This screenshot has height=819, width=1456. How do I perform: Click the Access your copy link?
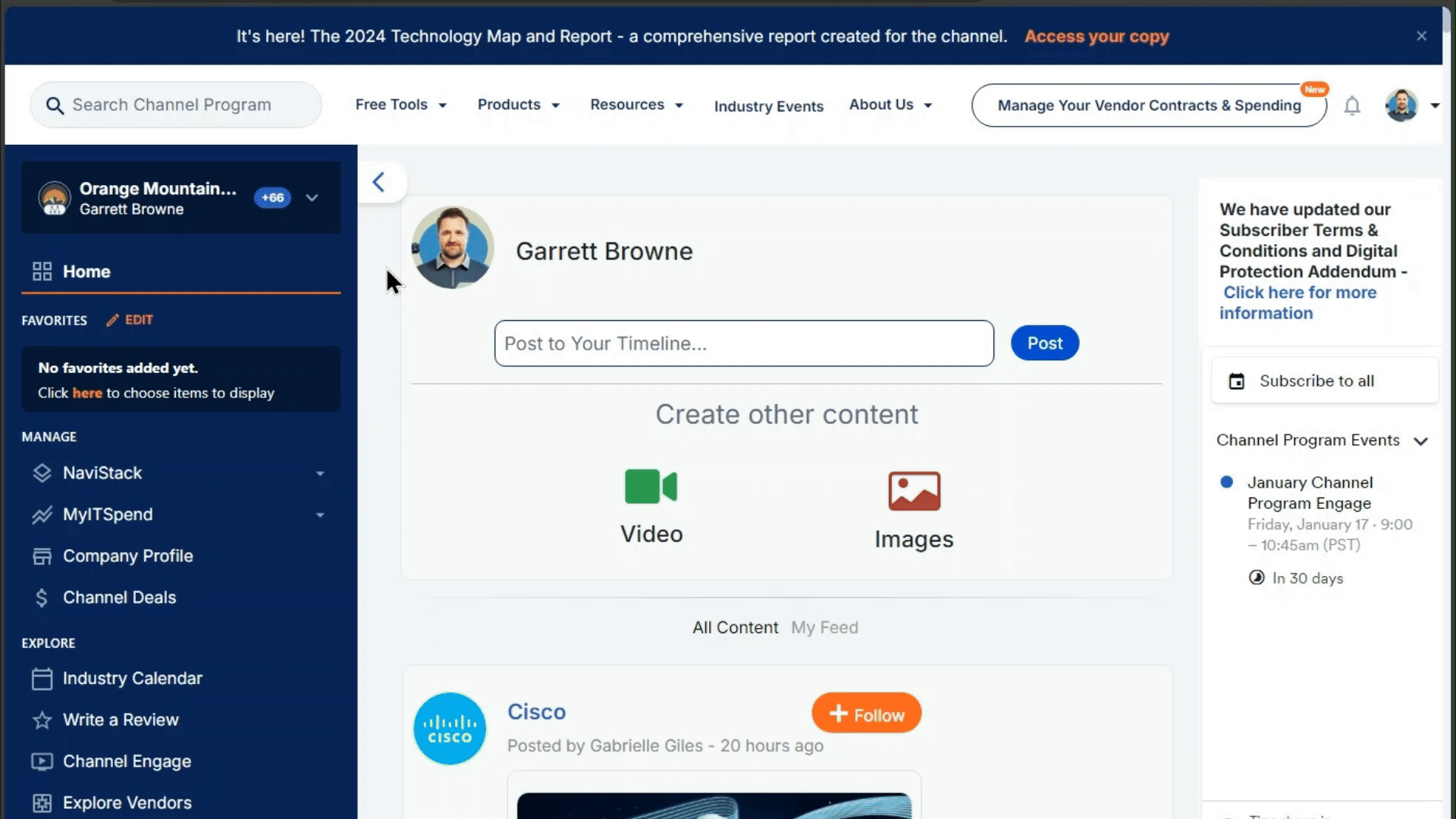click(x=1097, y=36)
